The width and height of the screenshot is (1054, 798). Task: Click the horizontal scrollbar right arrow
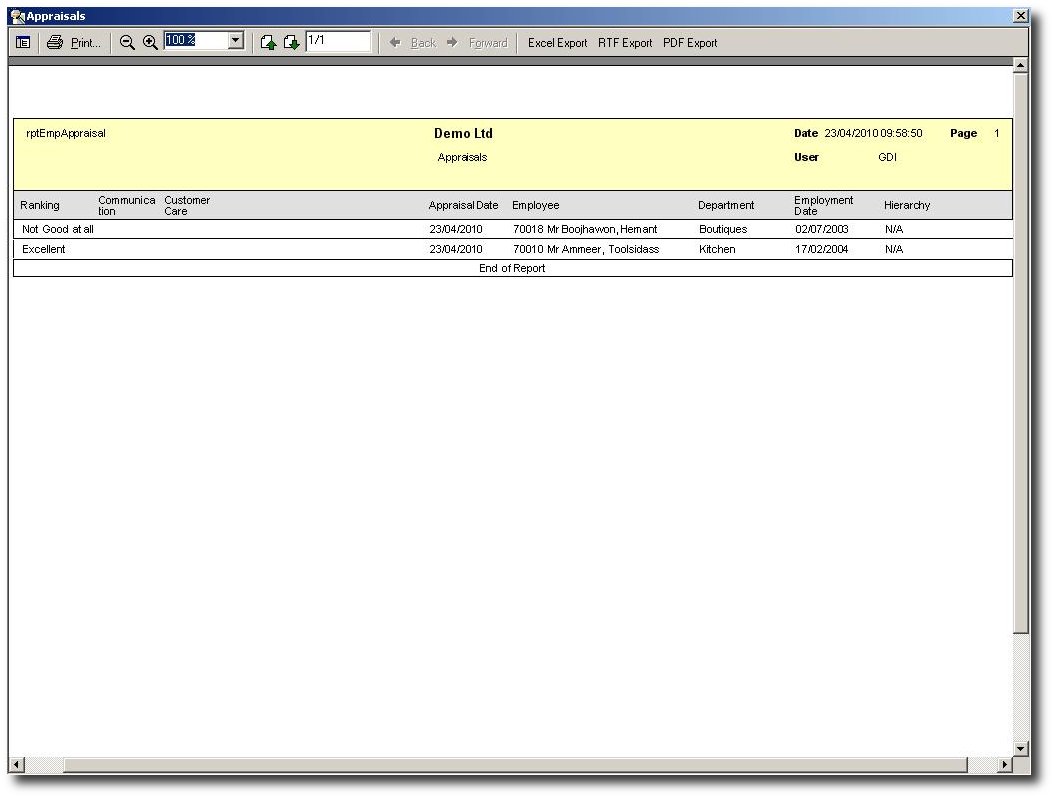1005,765
